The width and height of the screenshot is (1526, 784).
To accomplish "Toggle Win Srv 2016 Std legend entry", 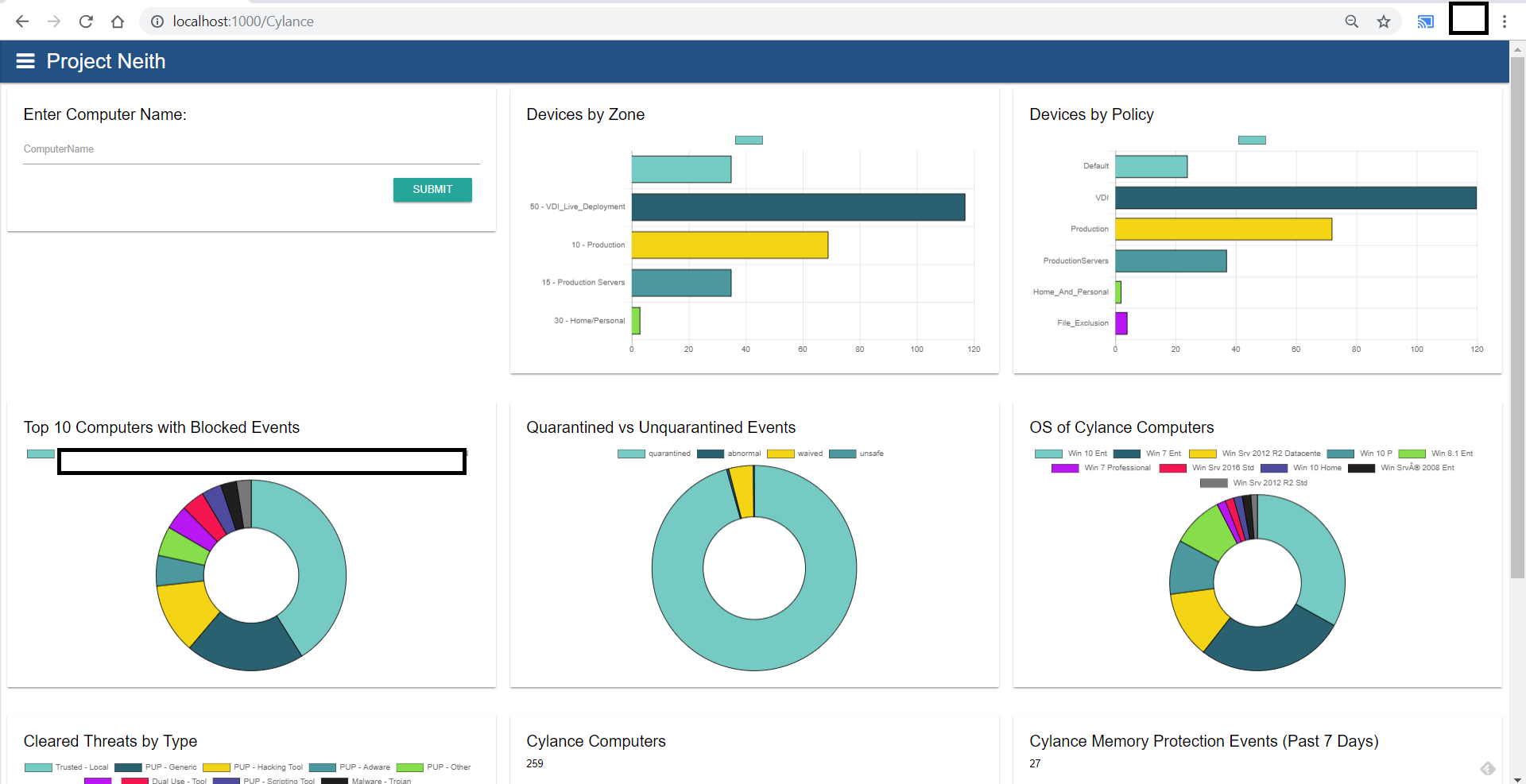I will pyautogui.click(x=1206, y=468).
